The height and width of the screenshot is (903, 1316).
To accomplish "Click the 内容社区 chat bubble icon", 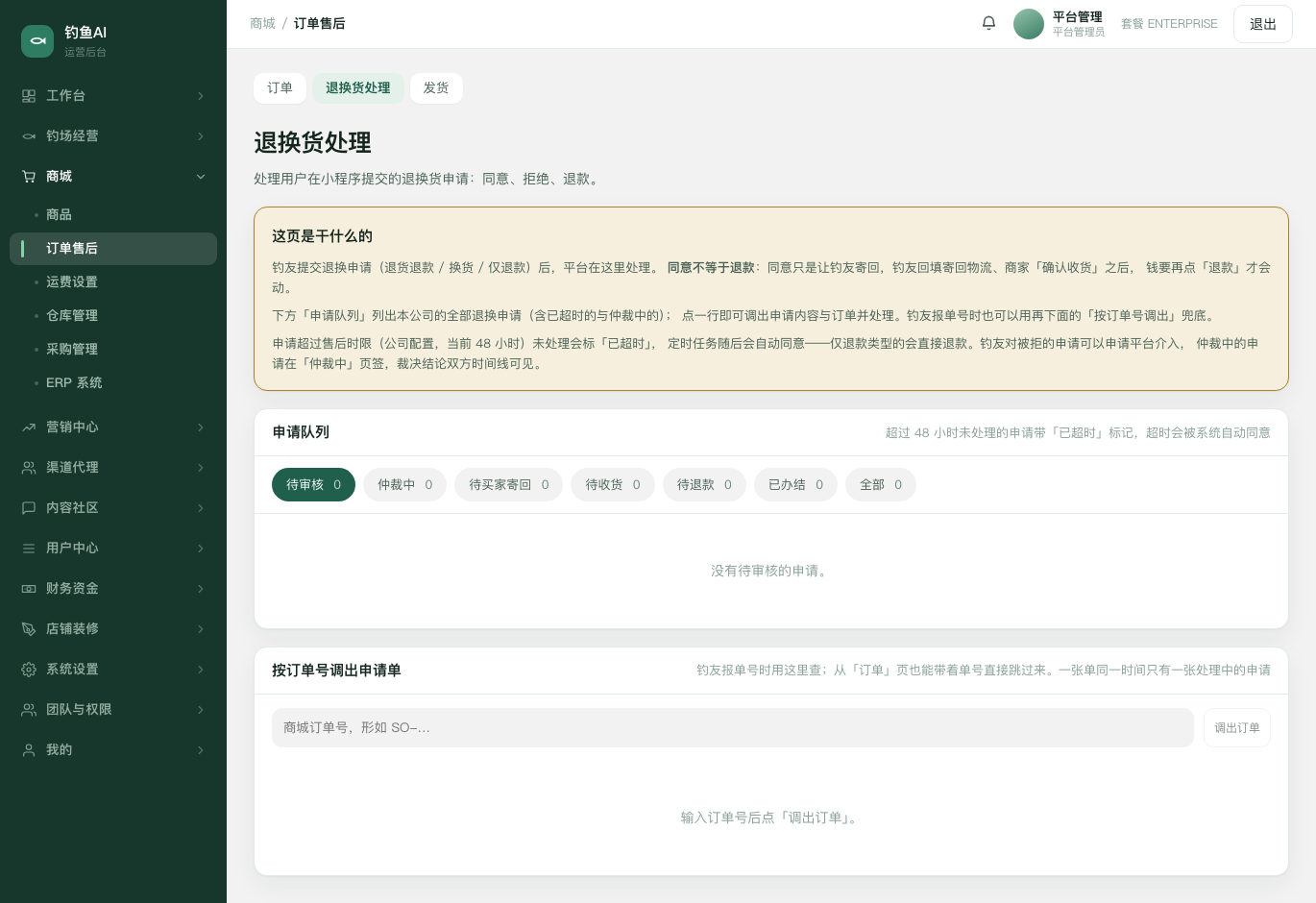I will [x=29, y=508].
